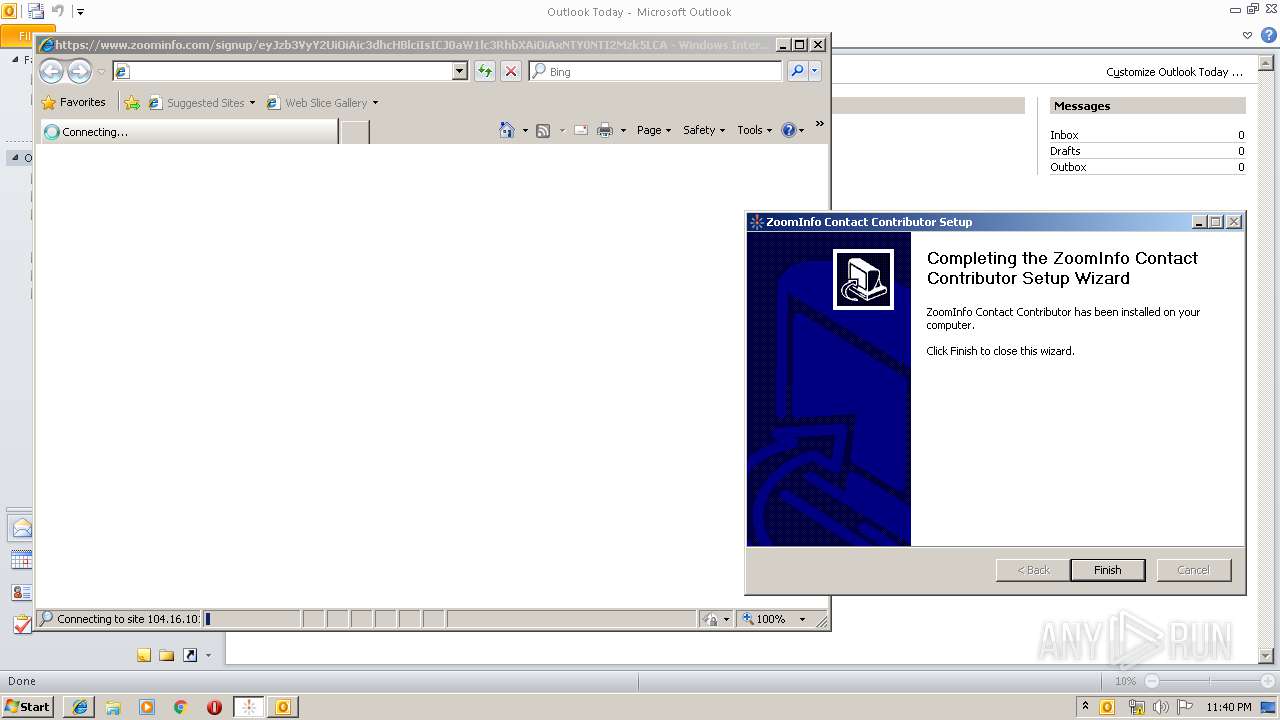Open Folder List icon in Outlook
Screen dimensions: 1280x720
(167, 655)
